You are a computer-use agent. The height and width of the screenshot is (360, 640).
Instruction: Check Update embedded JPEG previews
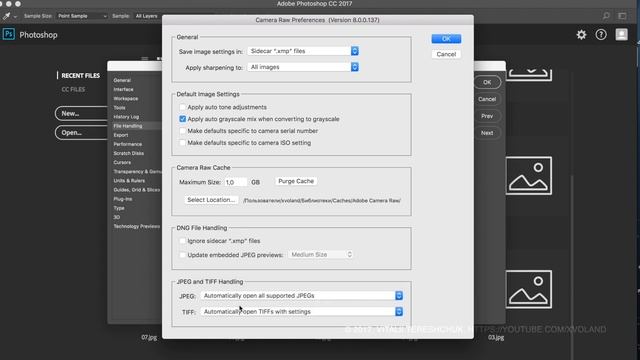[182, 255]
